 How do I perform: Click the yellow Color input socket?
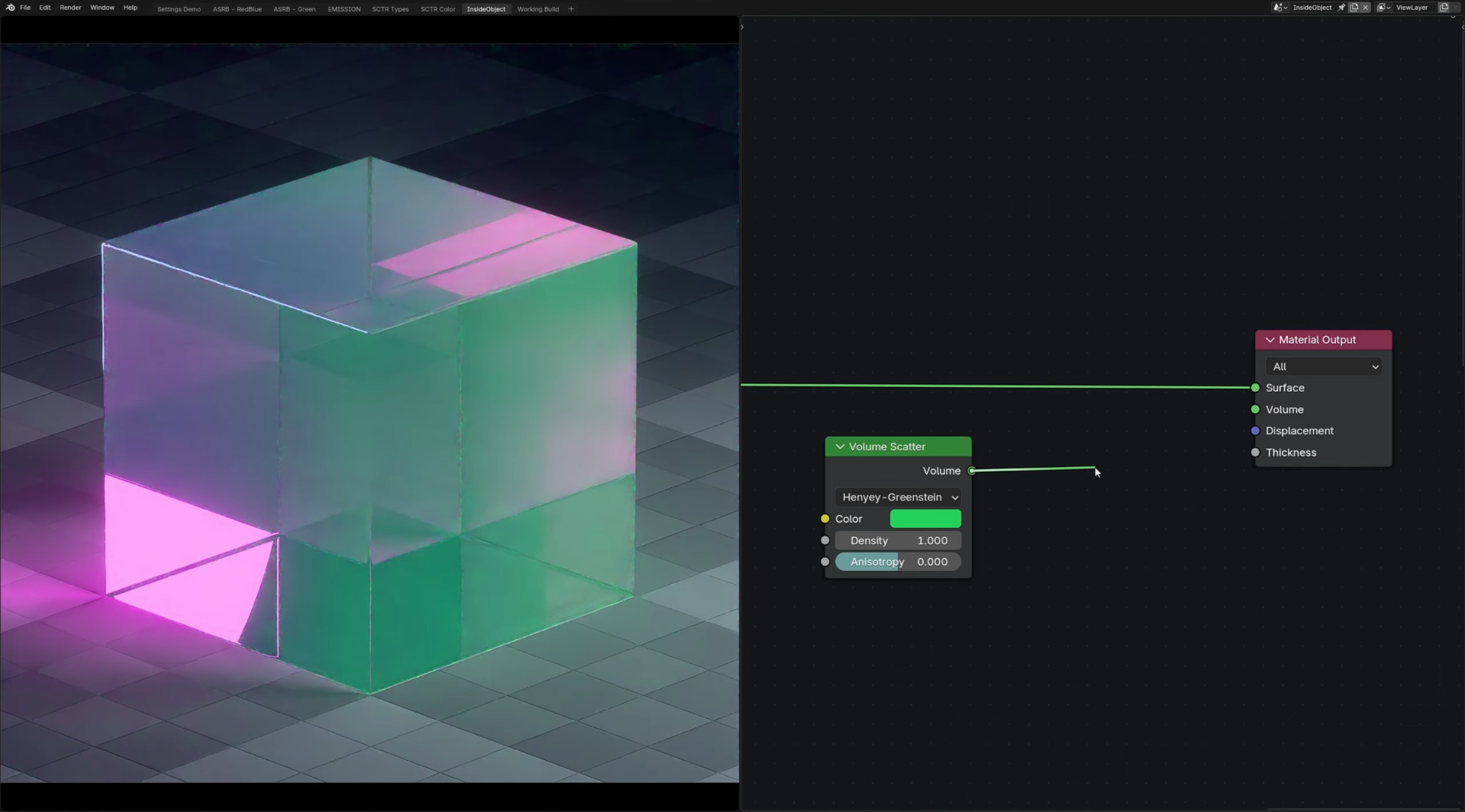(x=824, y=519)
